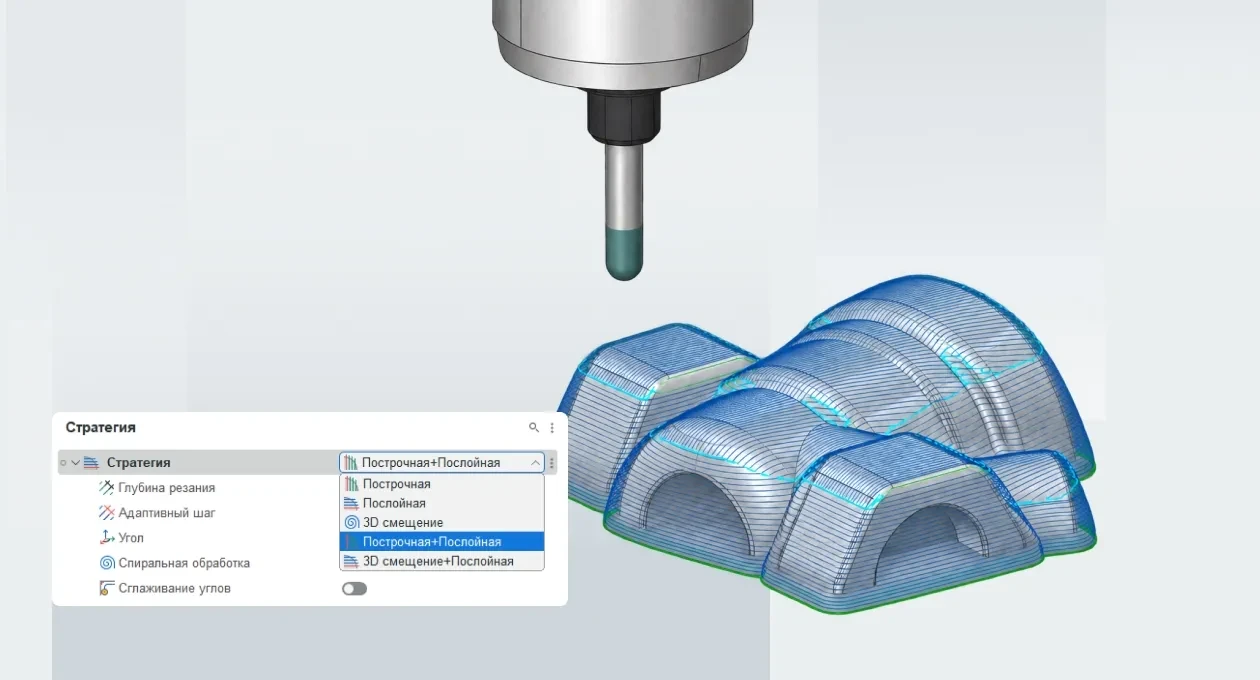Click the Сглаживание углов icon
The image size is (1260, 680).
[107, 588]
